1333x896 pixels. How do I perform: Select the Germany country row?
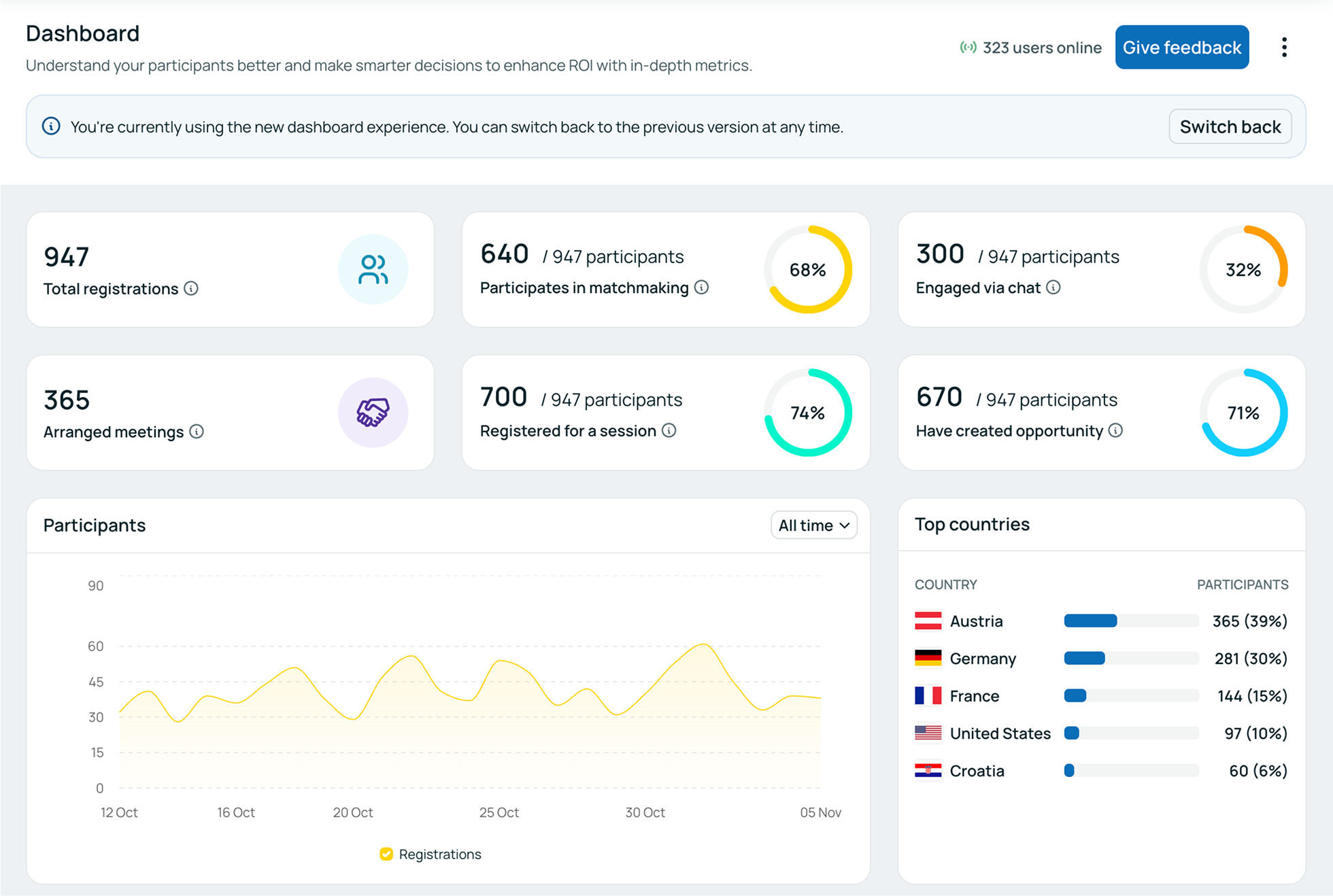[x=1100, y=658]
